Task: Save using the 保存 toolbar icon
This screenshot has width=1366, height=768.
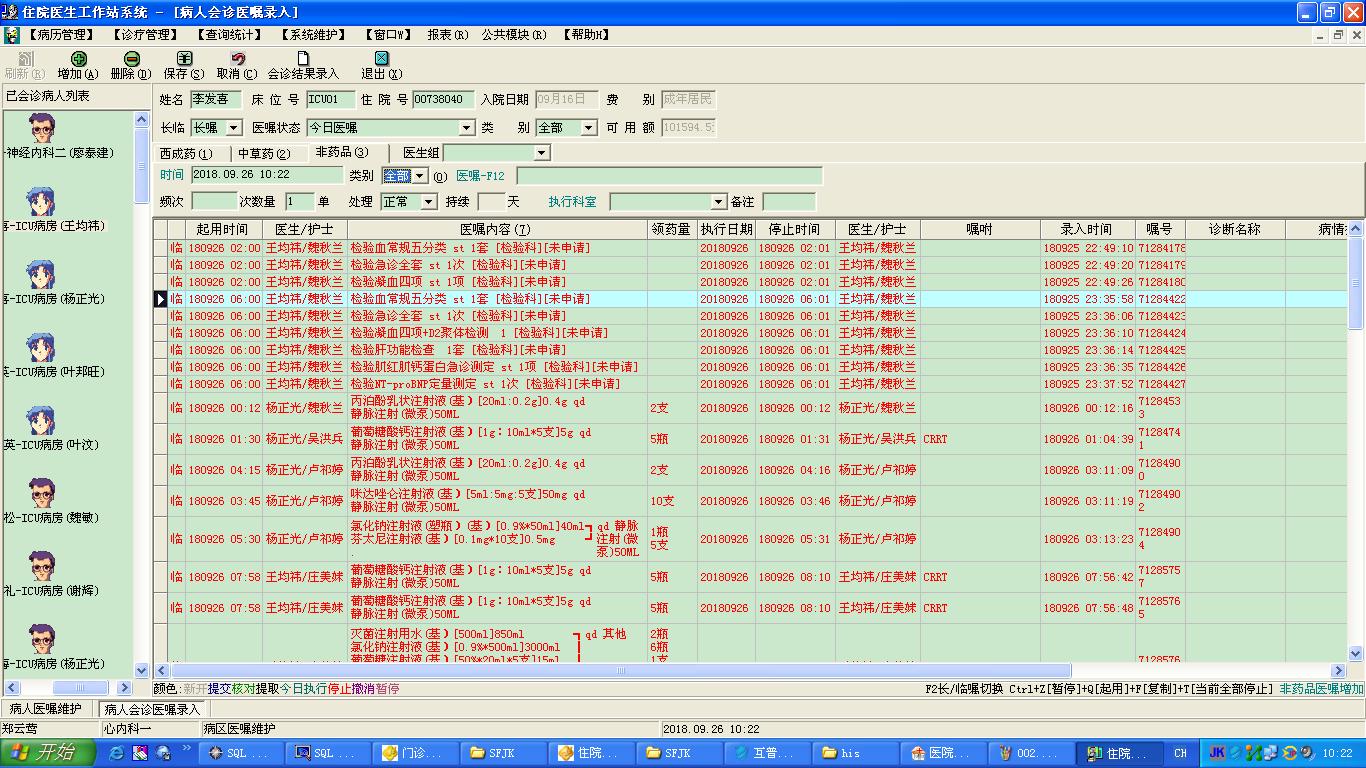Action: (x=184, y=60)
